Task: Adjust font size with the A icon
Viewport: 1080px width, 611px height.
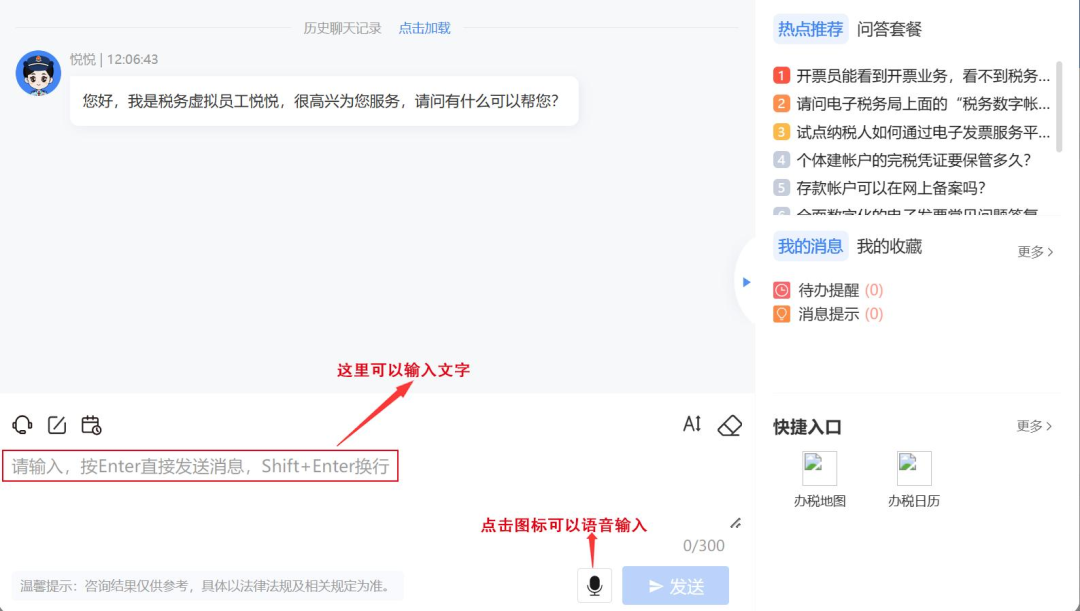Action: point(692,424)
